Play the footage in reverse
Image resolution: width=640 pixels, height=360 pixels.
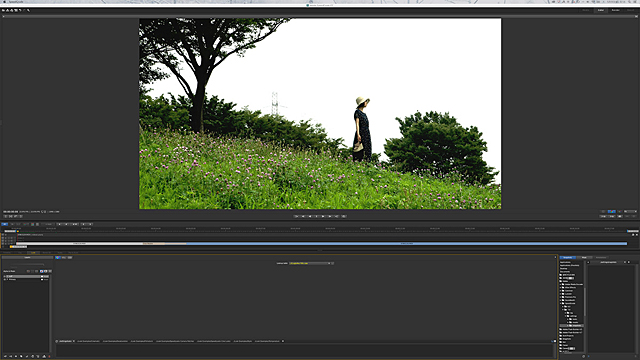point(310,216)
